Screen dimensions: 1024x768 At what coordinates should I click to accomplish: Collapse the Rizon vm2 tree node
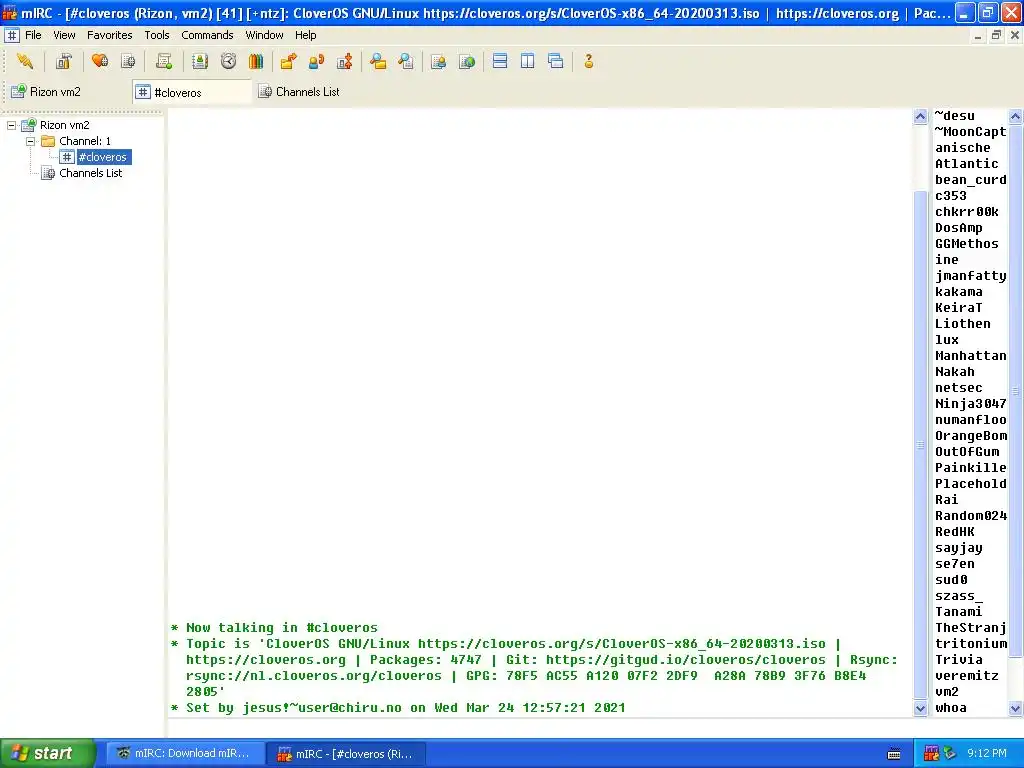12,125
